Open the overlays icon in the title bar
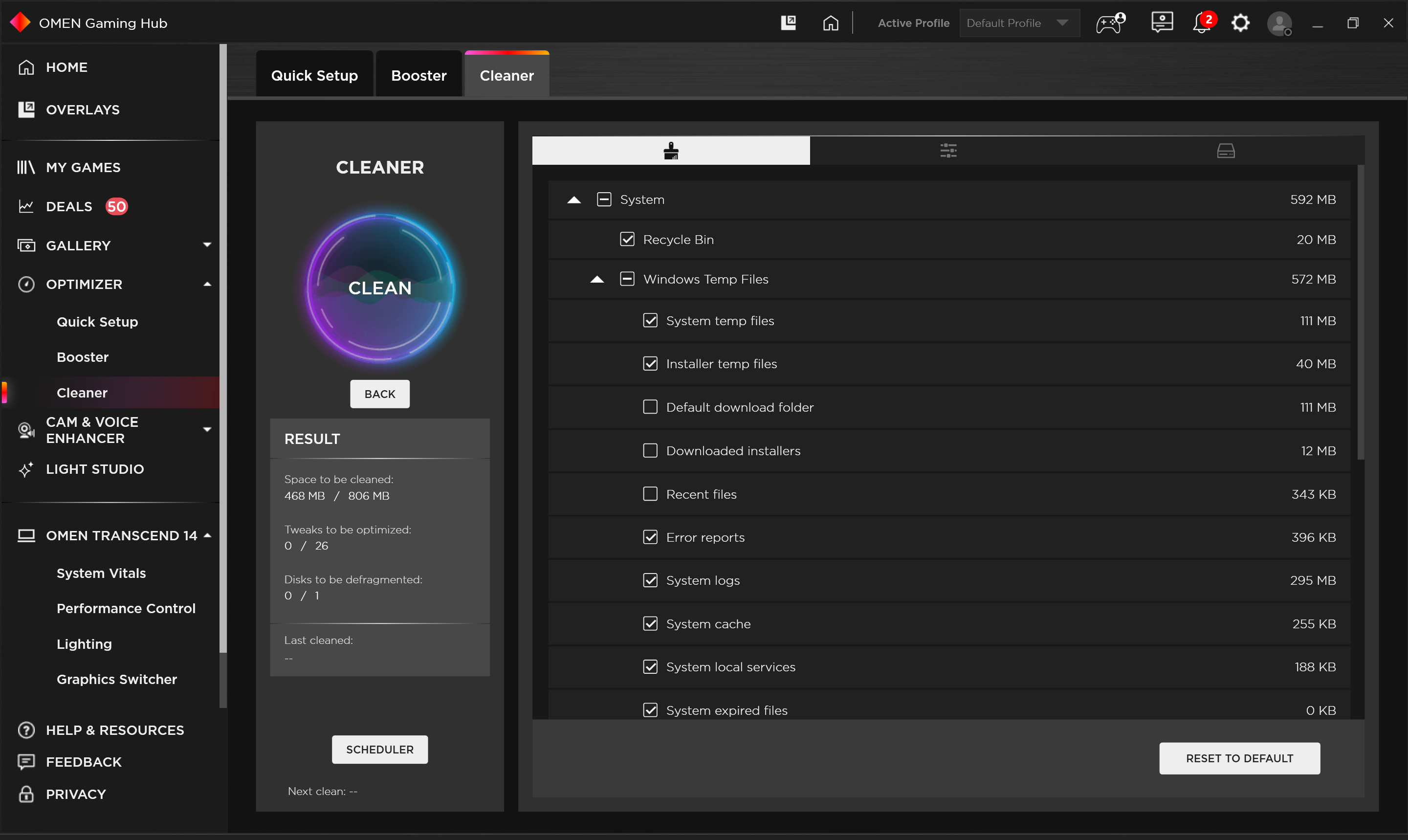 tap(788, 23)
